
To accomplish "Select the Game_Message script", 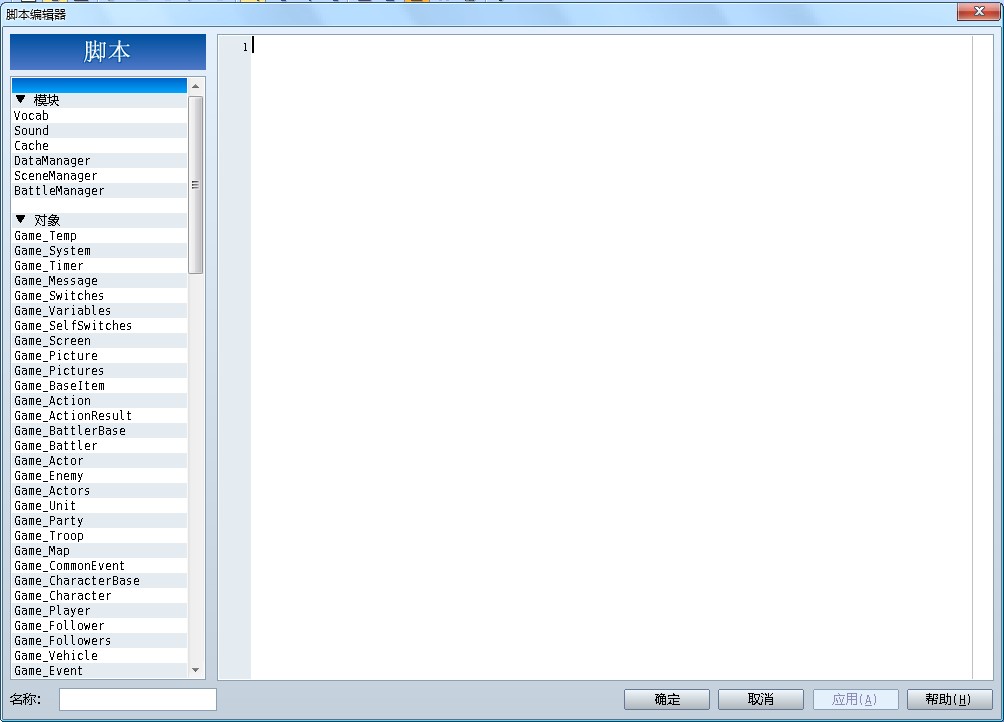I will click(x=100, y=280).
